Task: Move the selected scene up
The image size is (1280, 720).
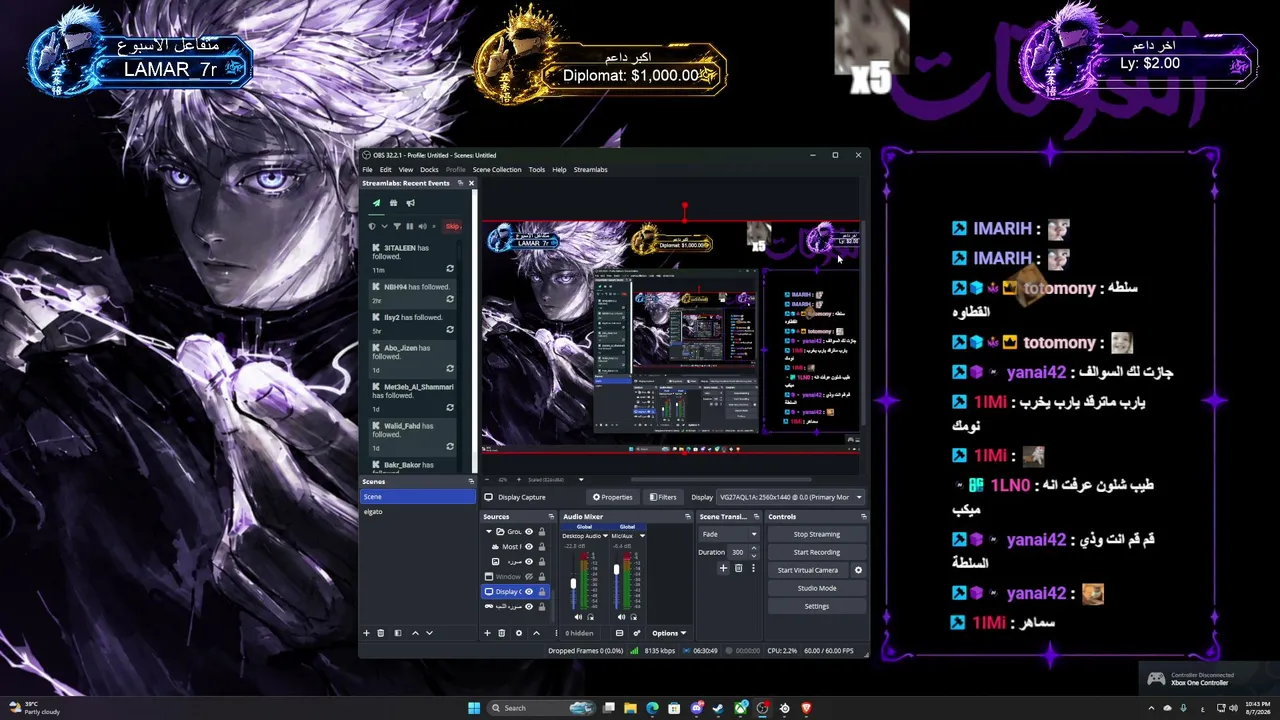Action: (415, 633)
